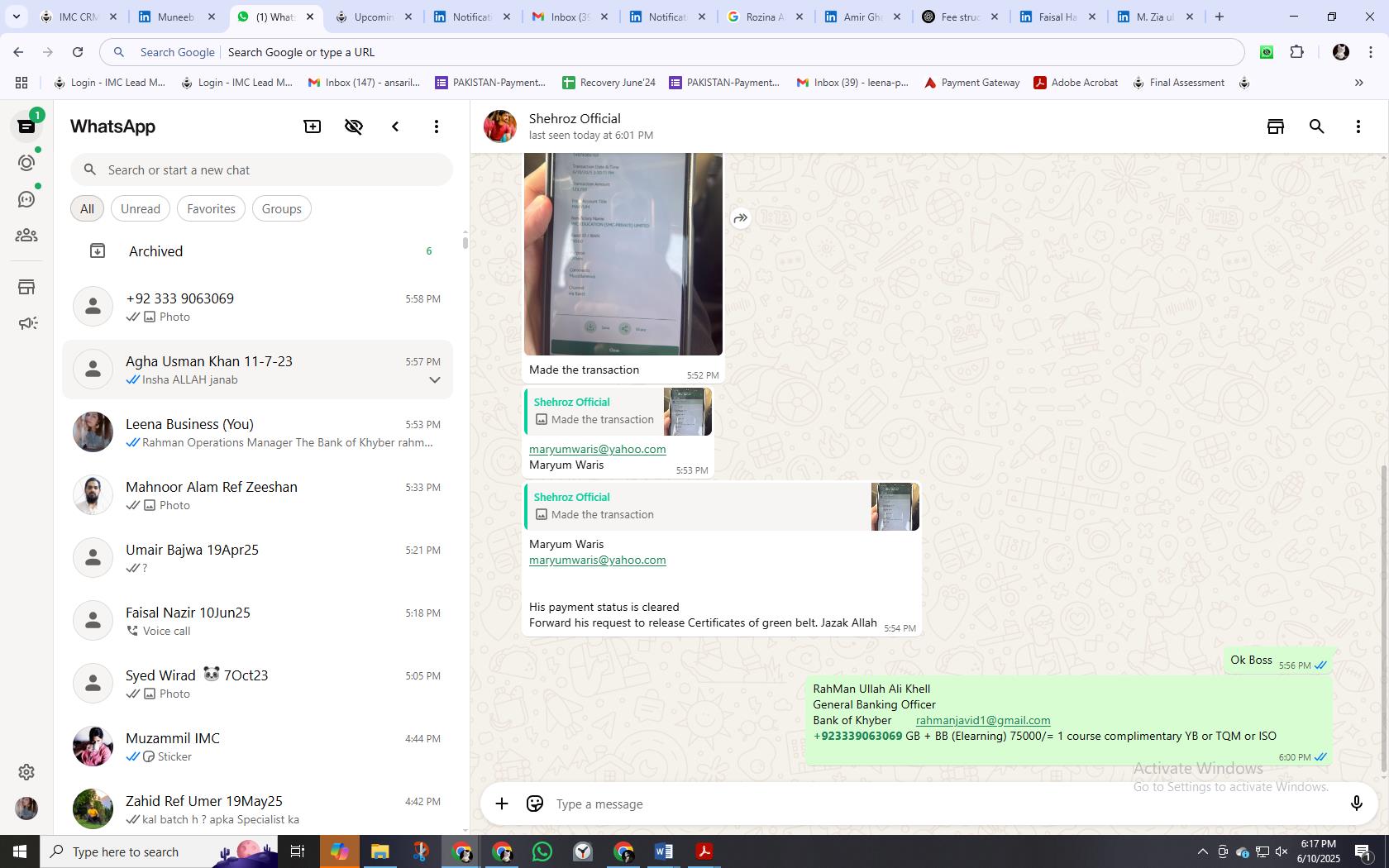Open Zahid Ref Umer 19May25 chat
The height and width of the screenshot is (868, 1389).
(258, 809)
